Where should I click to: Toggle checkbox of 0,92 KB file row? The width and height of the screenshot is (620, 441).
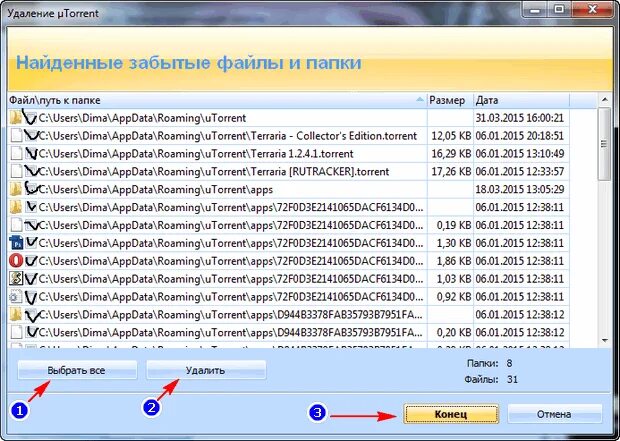point(31,297)
